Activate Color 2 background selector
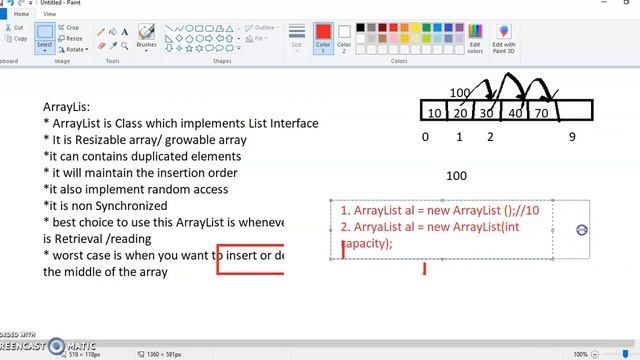Screen dimensions: 640x360 [344, 38]
